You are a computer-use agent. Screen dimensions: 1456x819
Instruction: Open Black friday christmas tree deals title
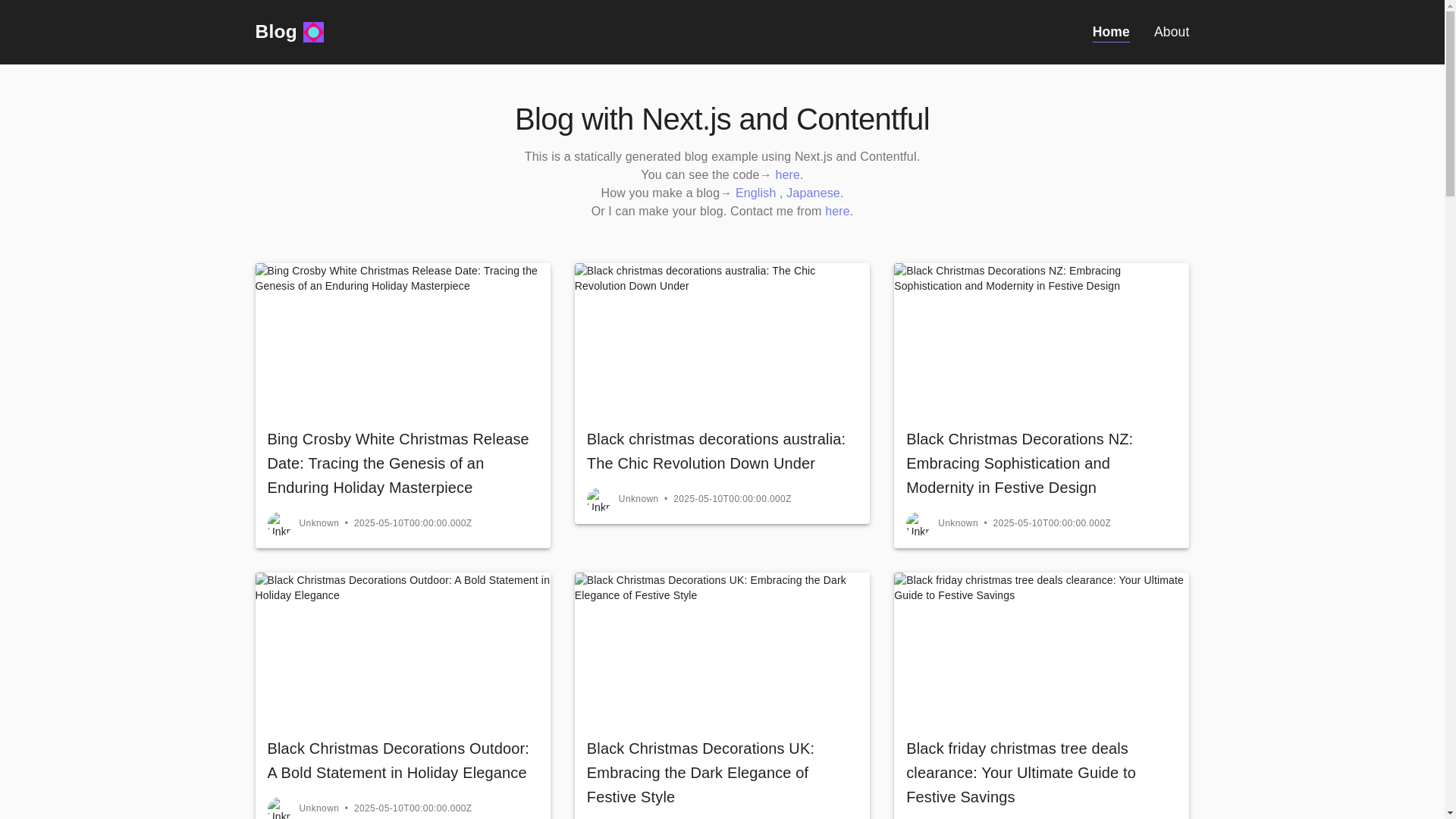[1021, 773]
